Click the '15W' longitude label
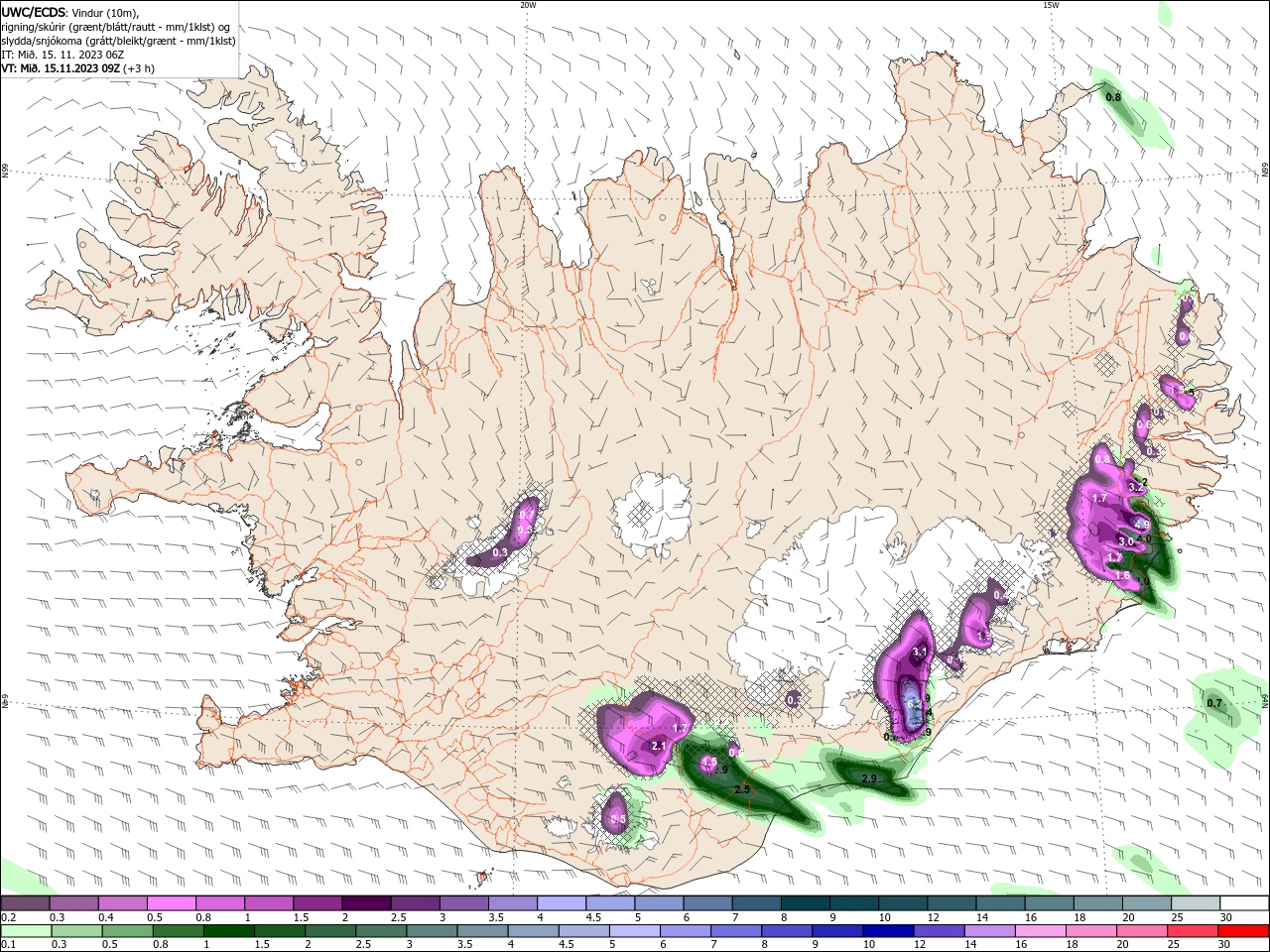 click(x=1051, y=5)
